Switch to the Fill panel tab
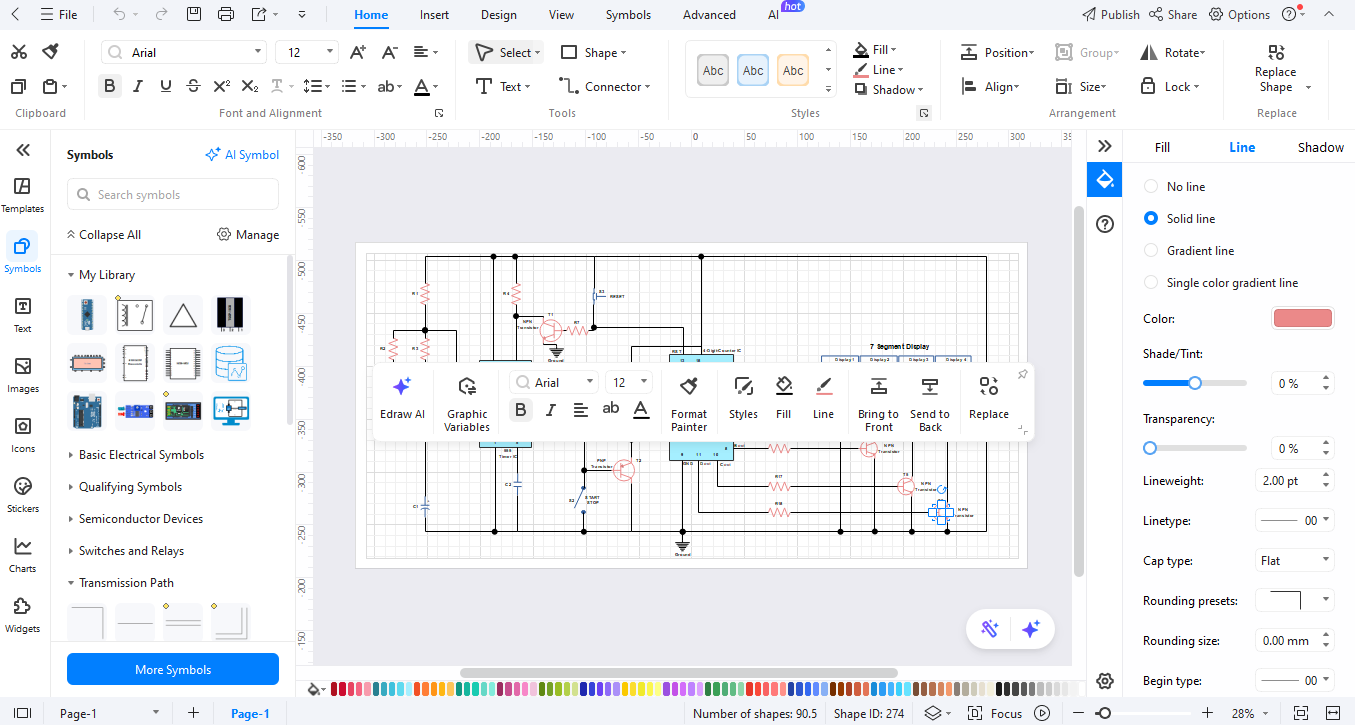Viewport: 1355px width, 725px height. tap(1162, 147)
